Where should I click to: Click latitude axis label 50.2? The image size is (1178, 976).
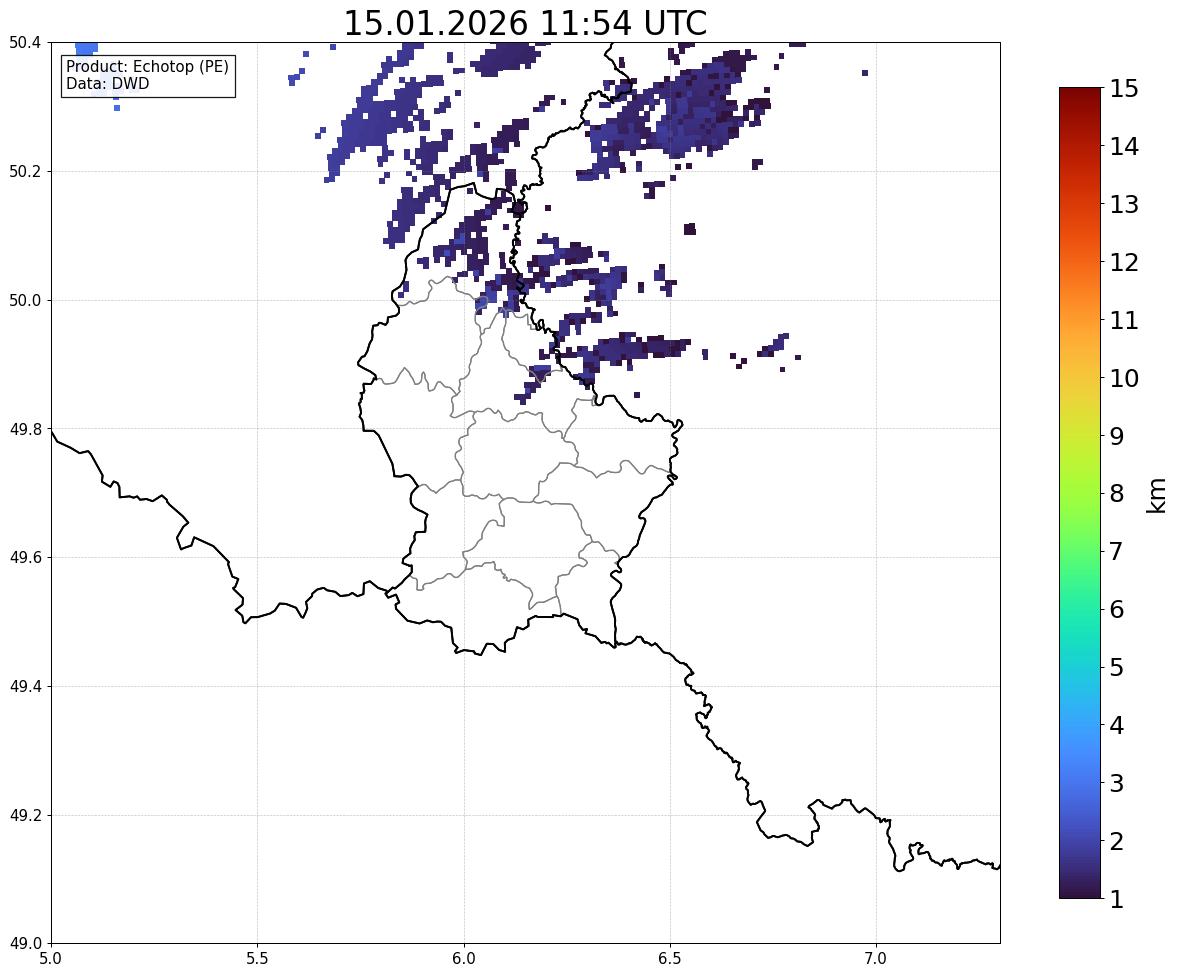25,171
